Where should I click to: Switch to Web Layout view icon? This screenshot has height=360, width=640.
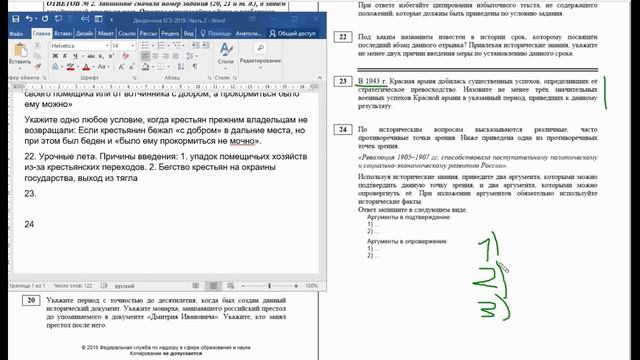click(x=231, y=286)
